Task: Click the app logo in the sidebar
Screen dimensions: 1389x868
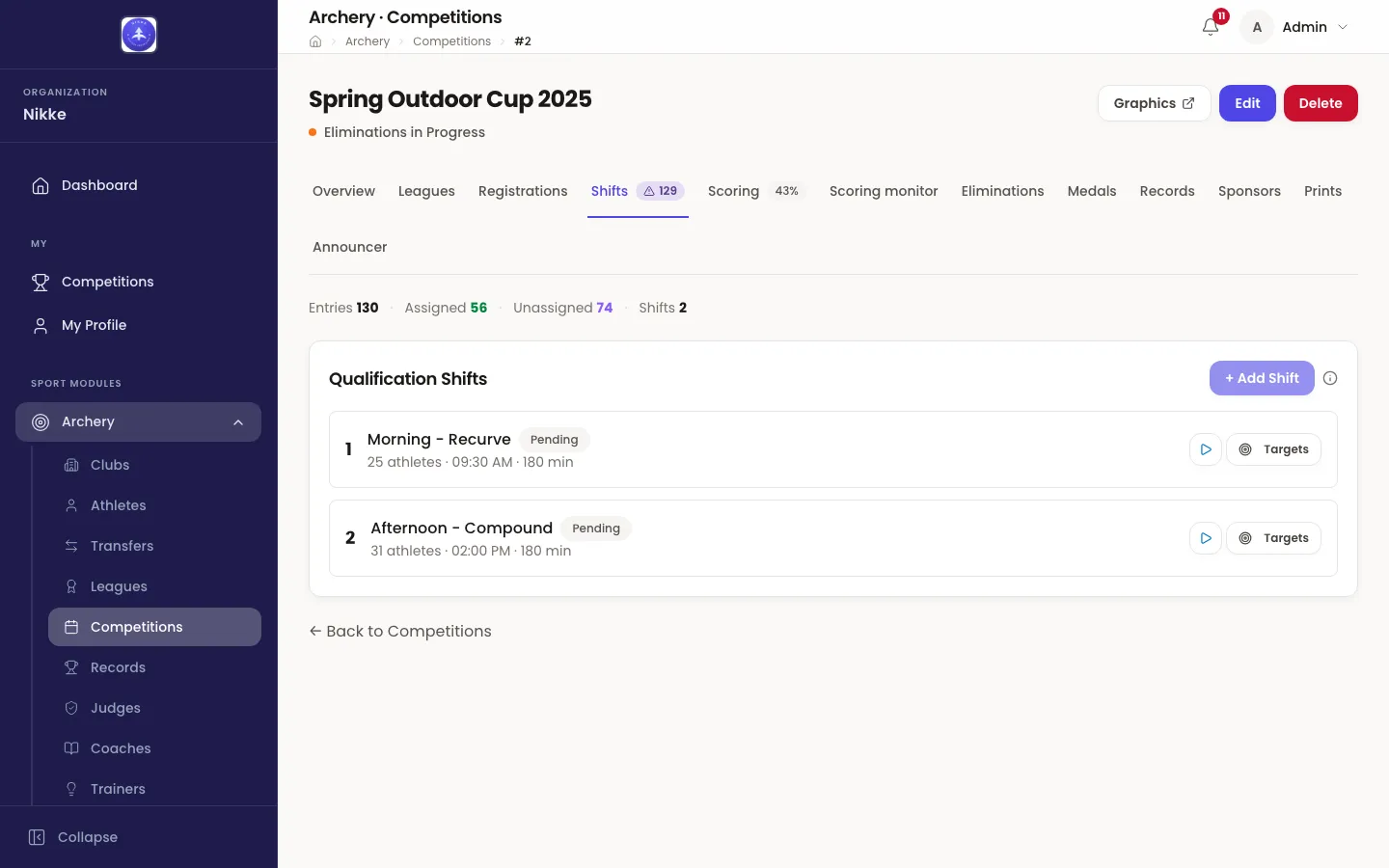Action: 139,35
